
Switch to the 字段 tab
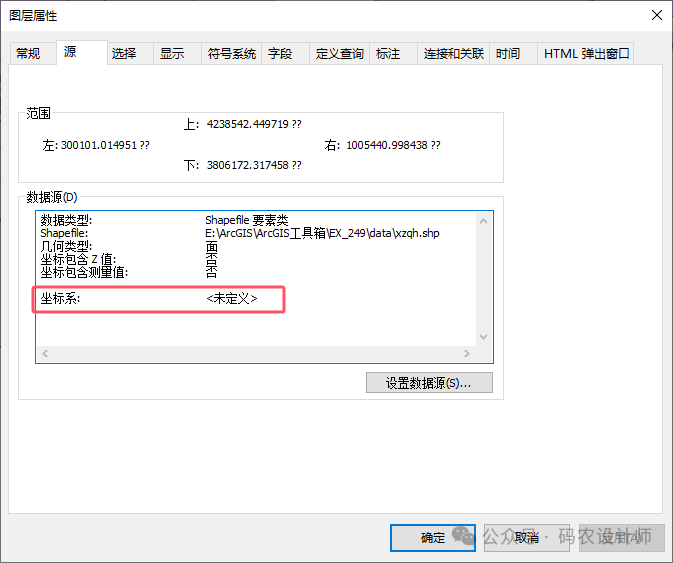point(280,54)
